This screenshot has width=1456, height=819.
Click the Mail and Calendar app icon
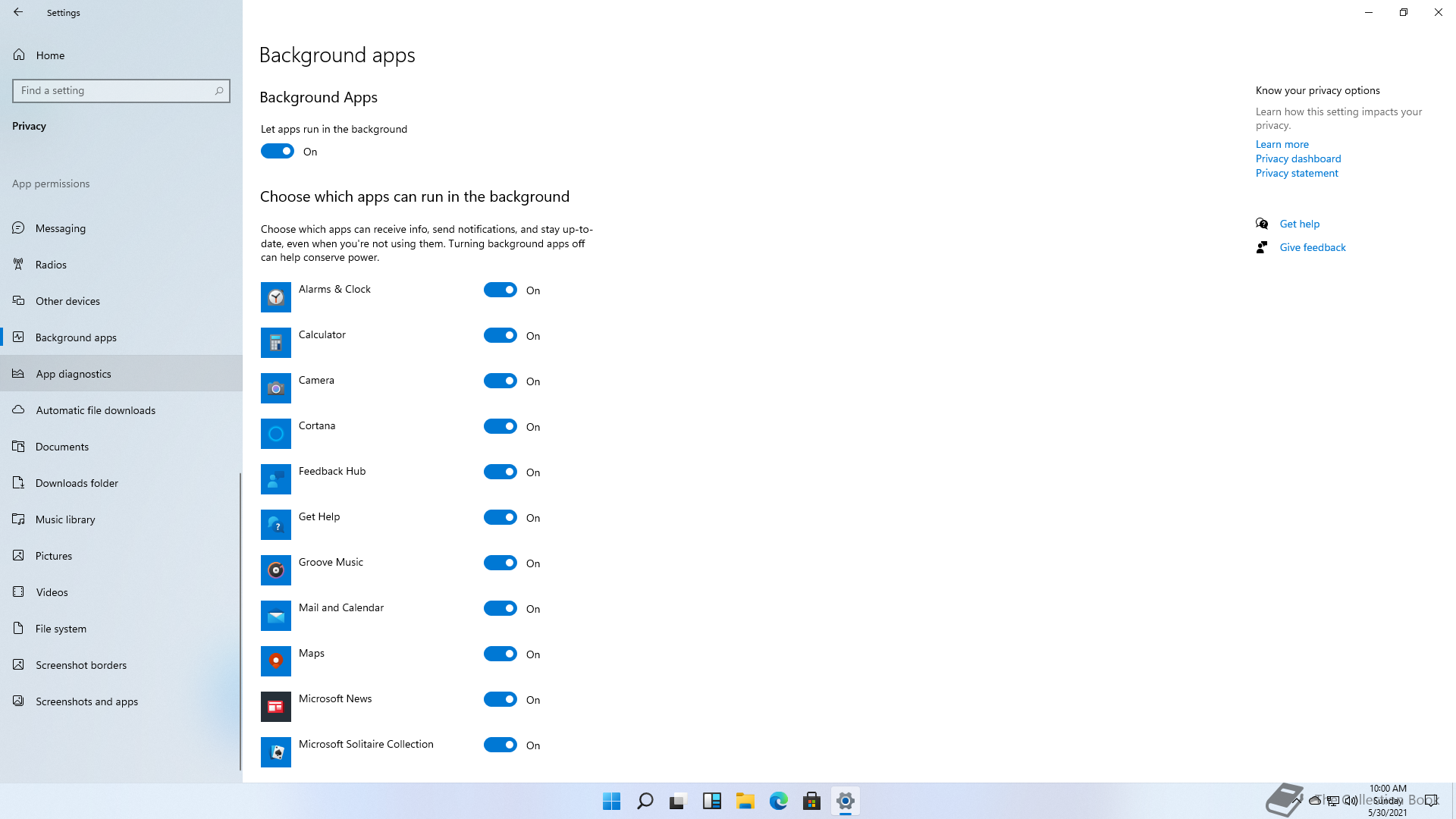(x=276, y=616)
